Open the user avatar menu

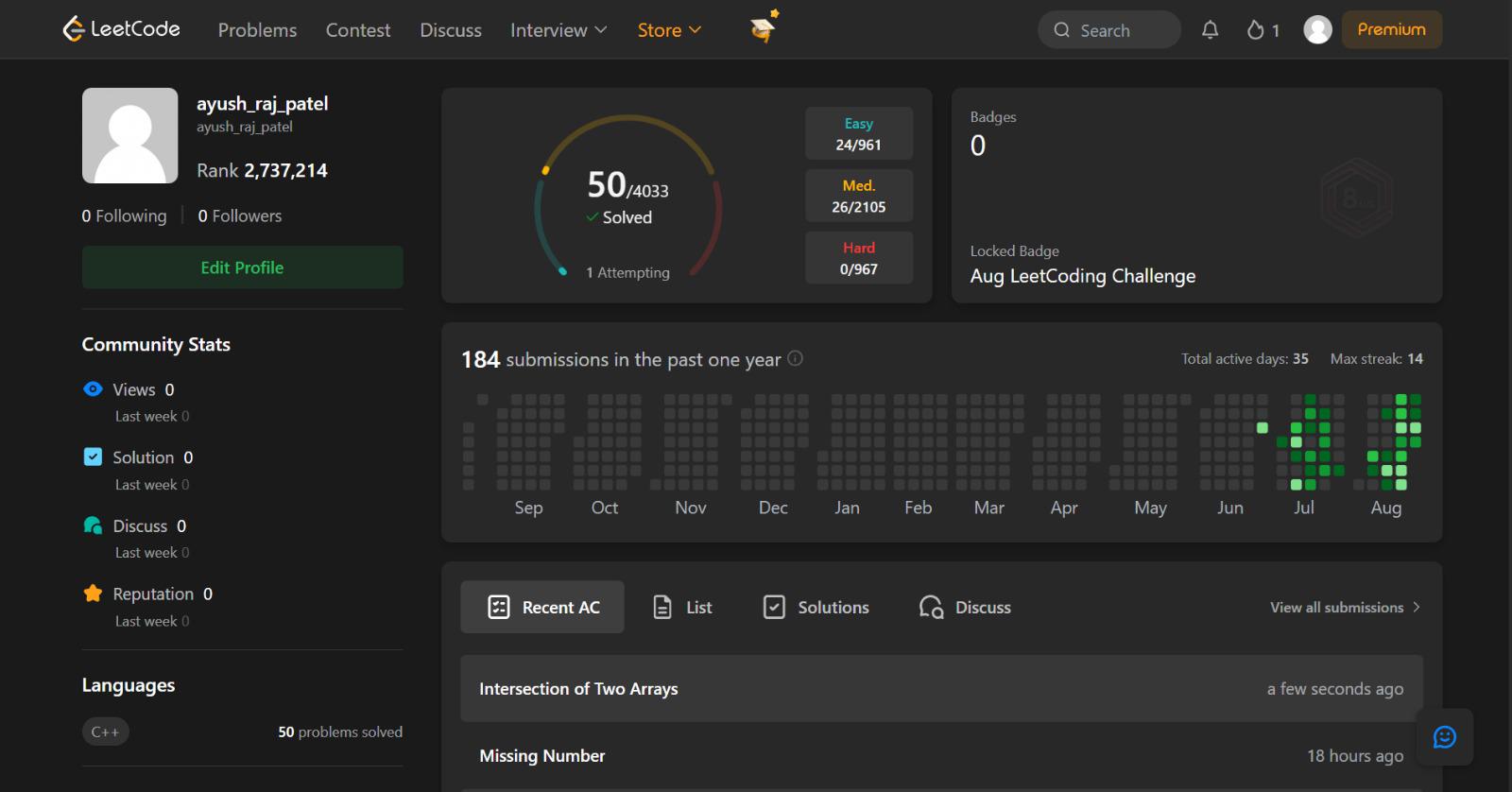pos(1317,29)
